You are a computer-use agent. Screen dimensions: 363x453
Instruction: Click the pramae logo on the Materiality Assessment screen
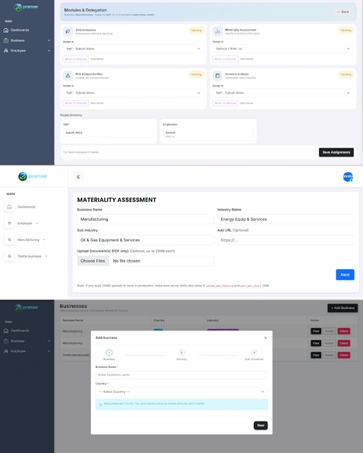pos(33,176)
